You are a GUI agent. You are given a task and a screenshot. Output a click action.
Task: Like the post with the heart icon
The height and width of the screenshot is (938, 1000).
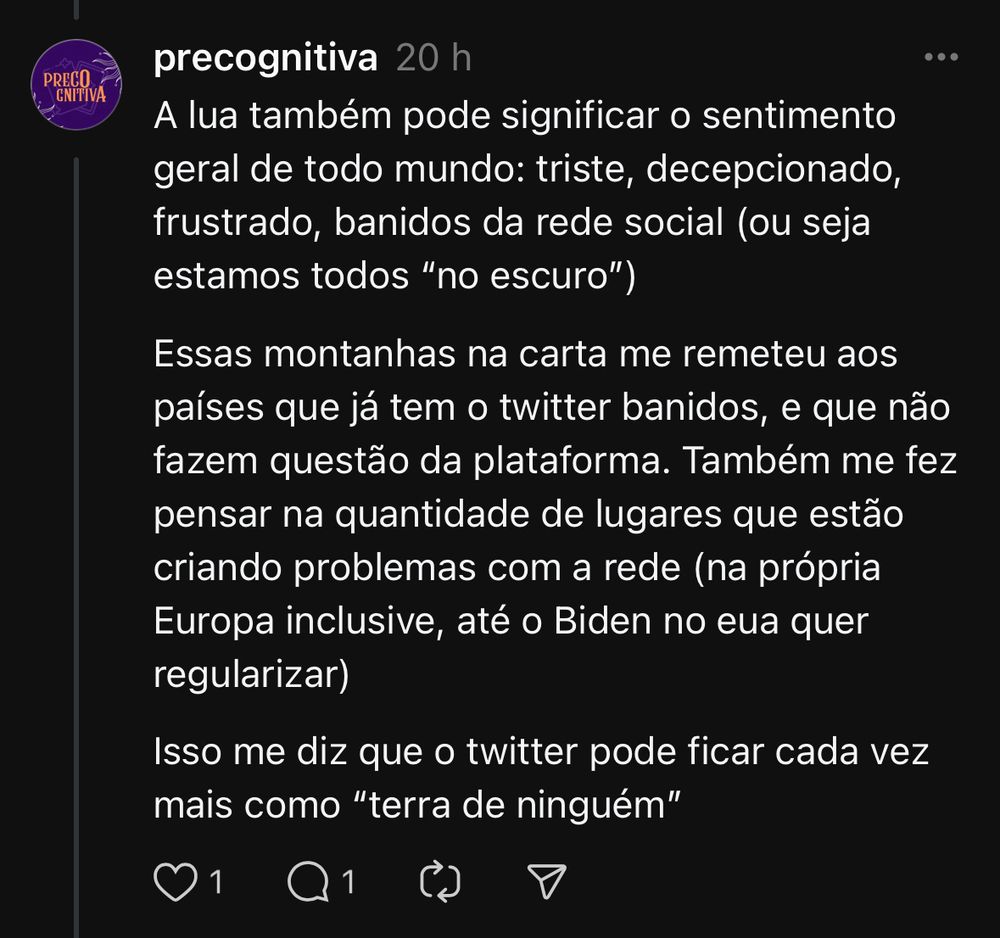pos(175,882)
